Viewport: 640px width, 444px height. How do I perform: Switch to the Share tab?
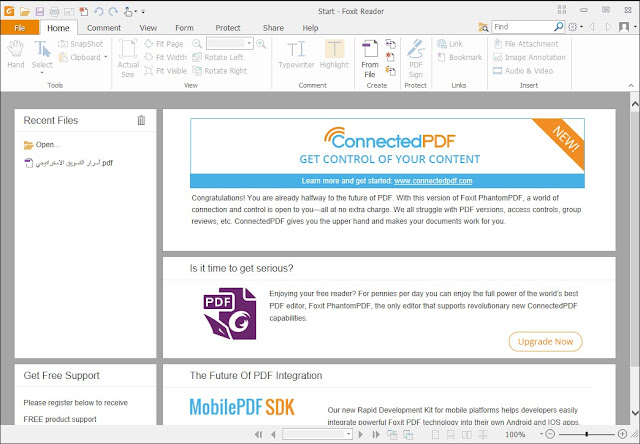[x=273, y=28]
